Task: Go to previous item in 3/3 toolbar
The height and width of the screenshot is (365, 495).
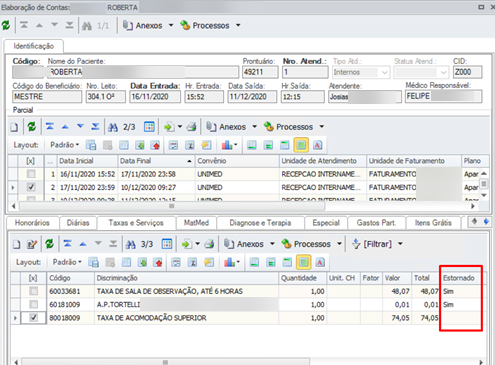Action: (x=83, y=244)
